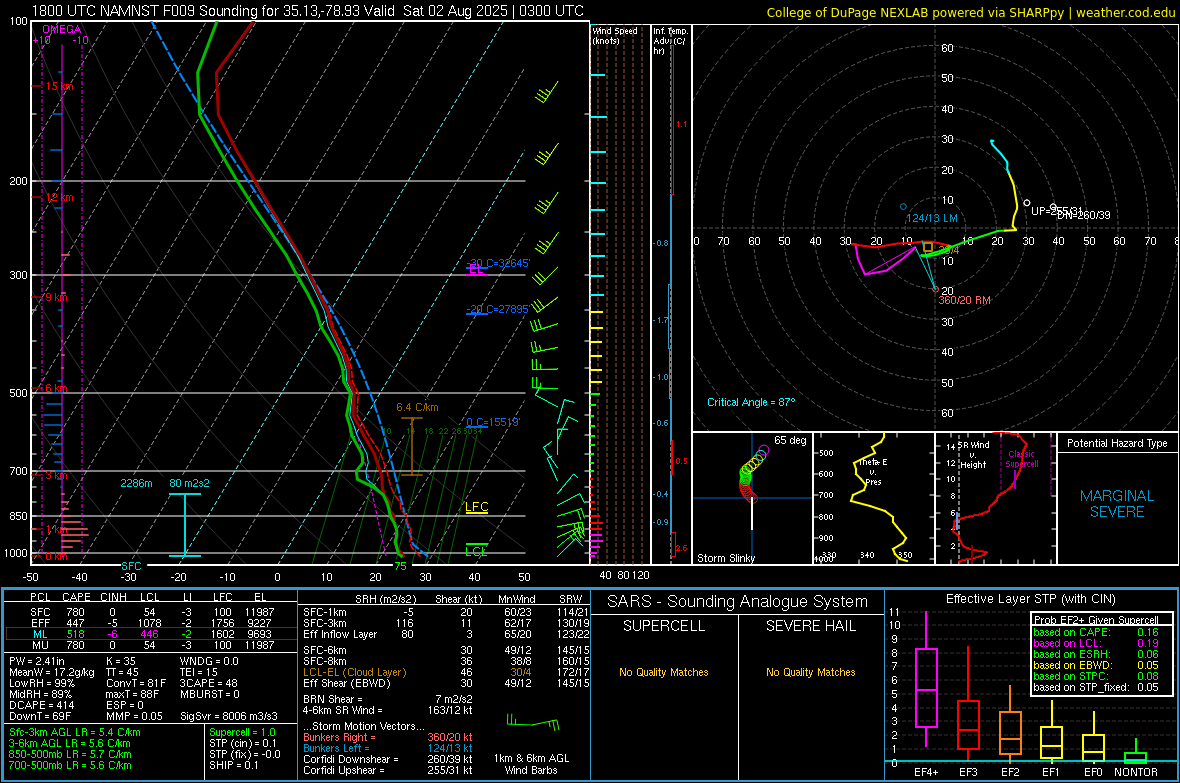Click the BRN Shear = 7 m2/s2 text

click(x=388, y=699)
